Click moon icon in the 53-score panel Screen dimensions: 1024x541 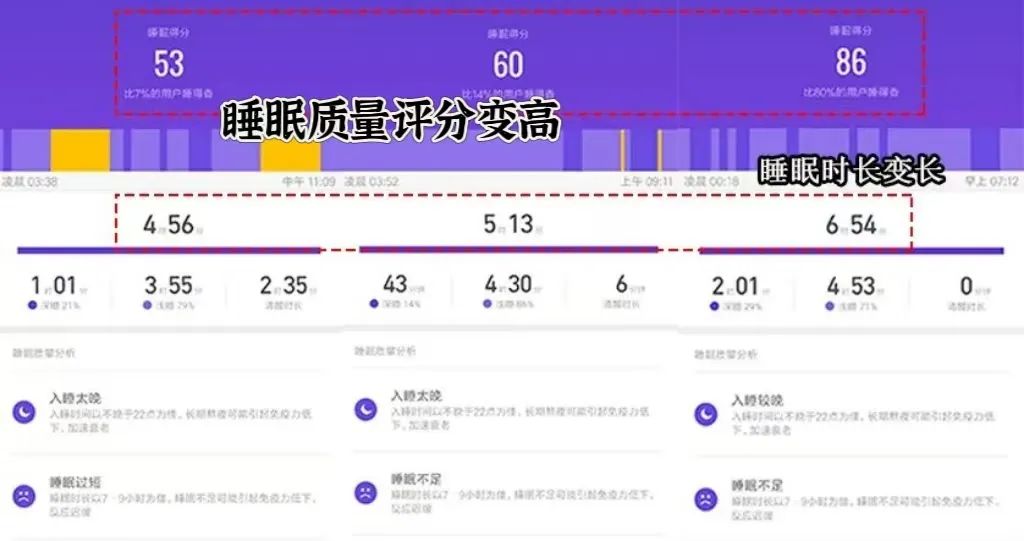[x=23, y=411]
